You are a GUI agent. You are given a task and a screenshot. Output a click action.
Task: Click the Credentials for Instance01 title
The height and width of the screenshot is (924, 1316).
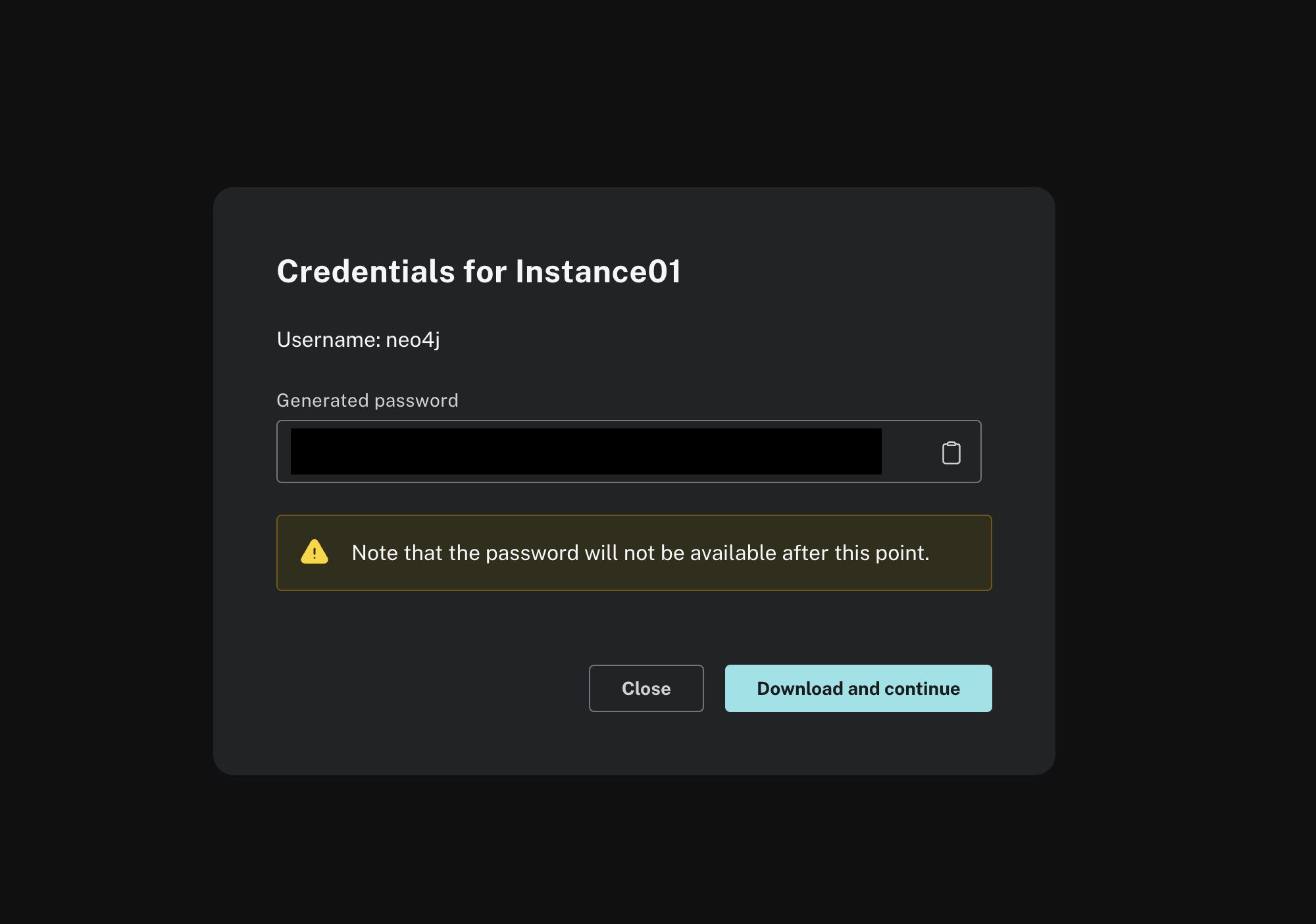coord(480,272)
